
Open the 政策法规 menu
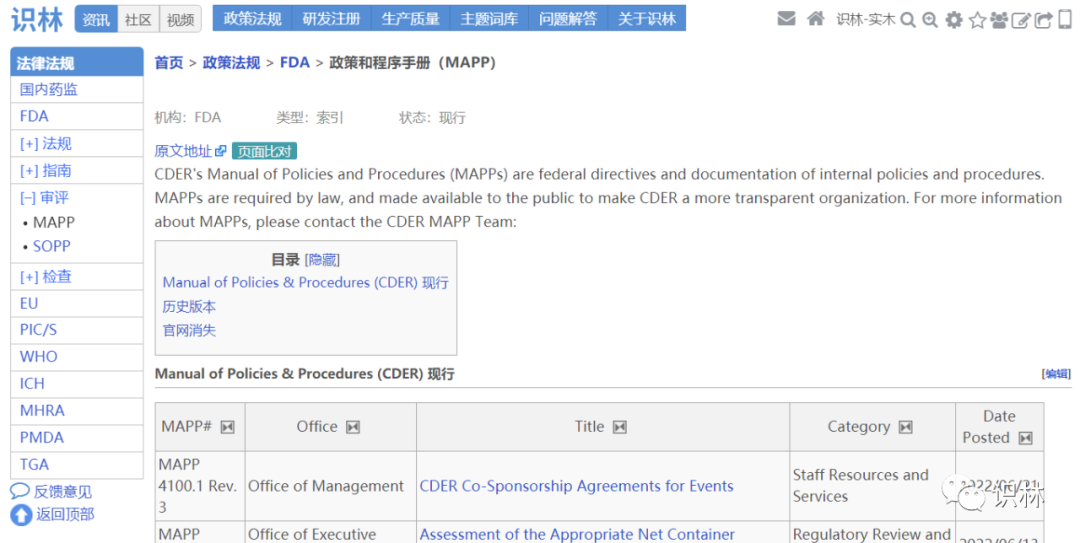[x=252, y=19]
